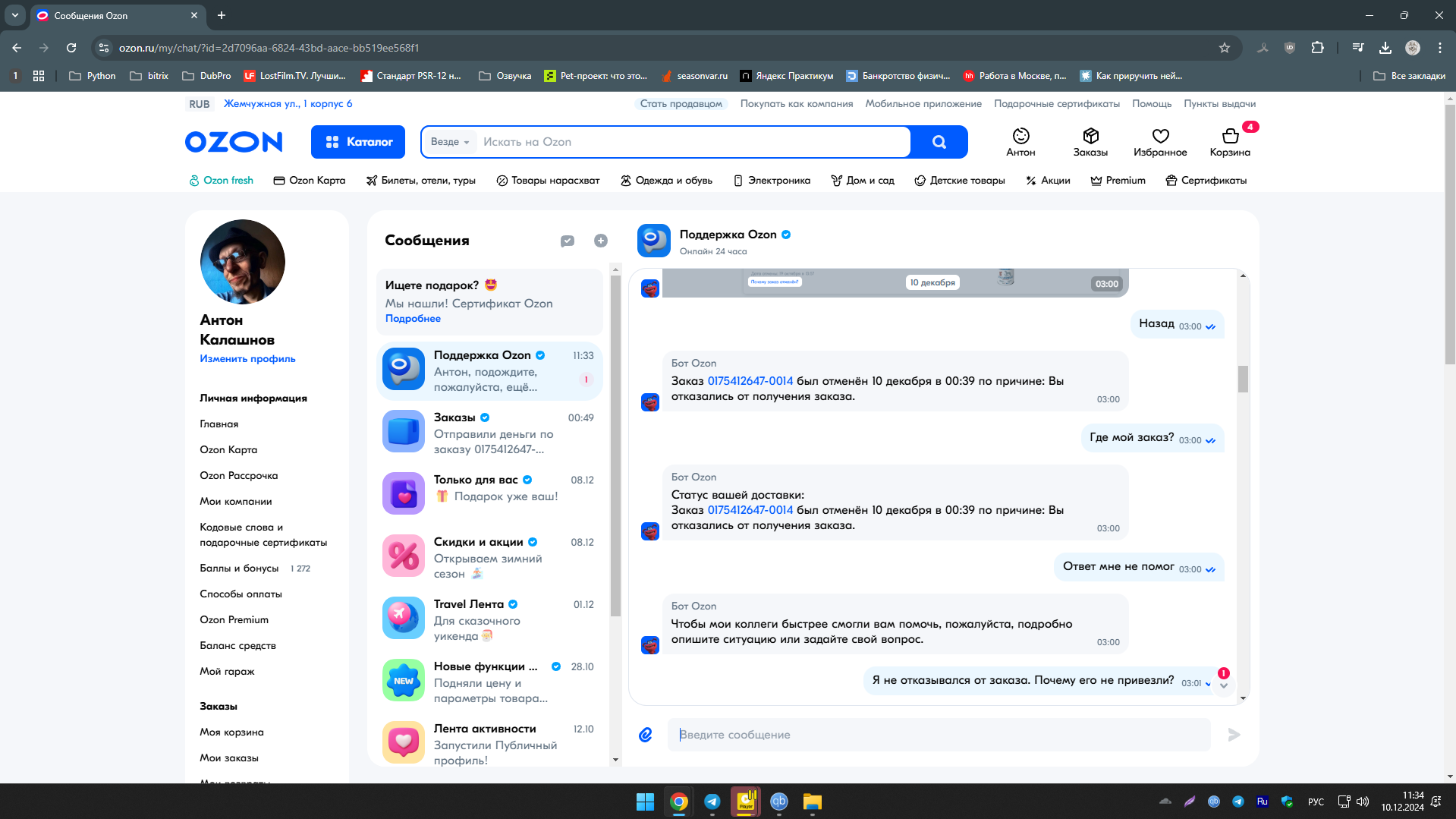This screenshot has height=819, width=1456.
Task: Open Лента активности chat
Action: (x=489, y=744)
